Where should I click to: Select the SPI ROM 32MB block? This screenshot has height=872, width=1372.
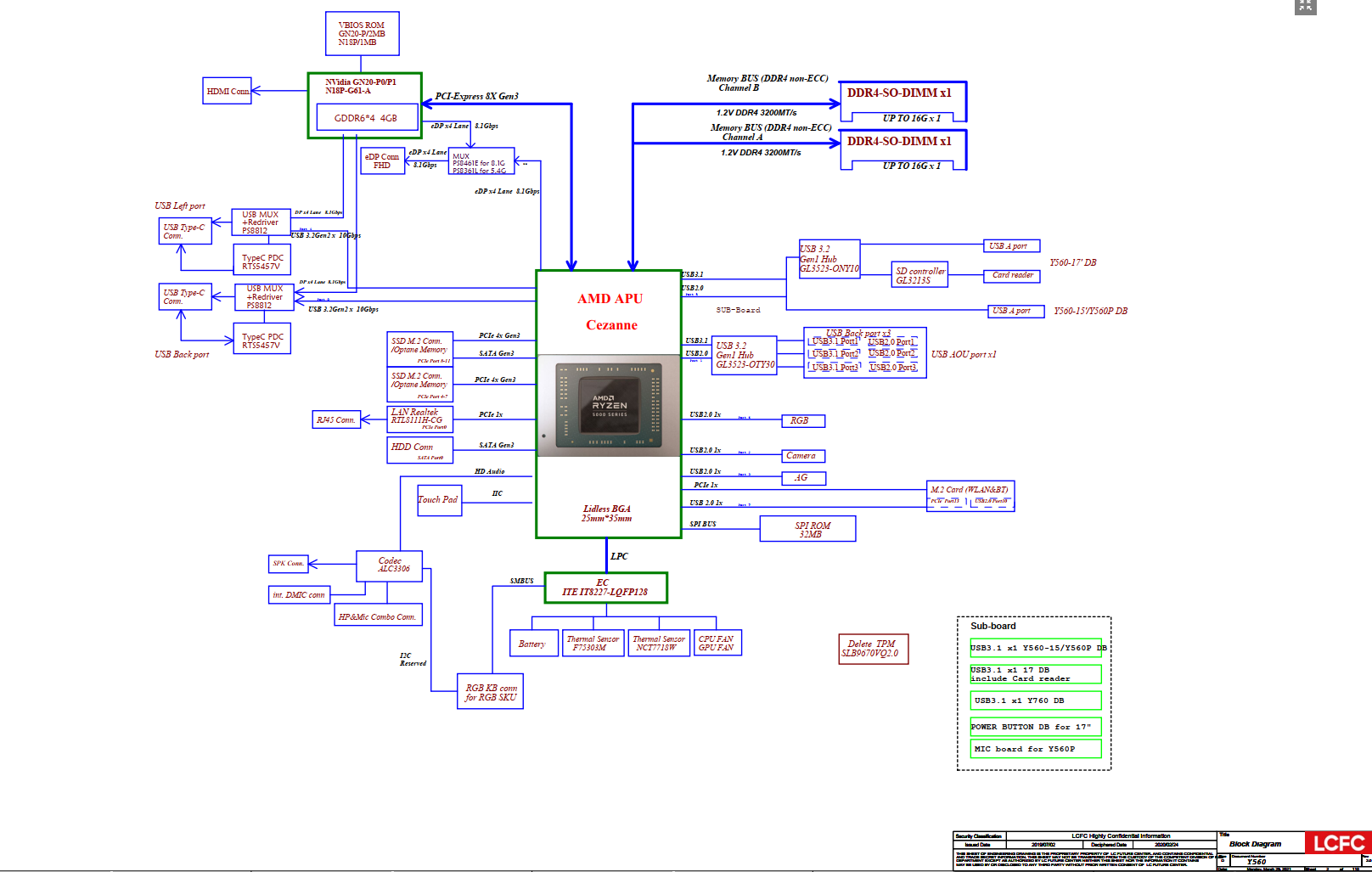point(807,529)
